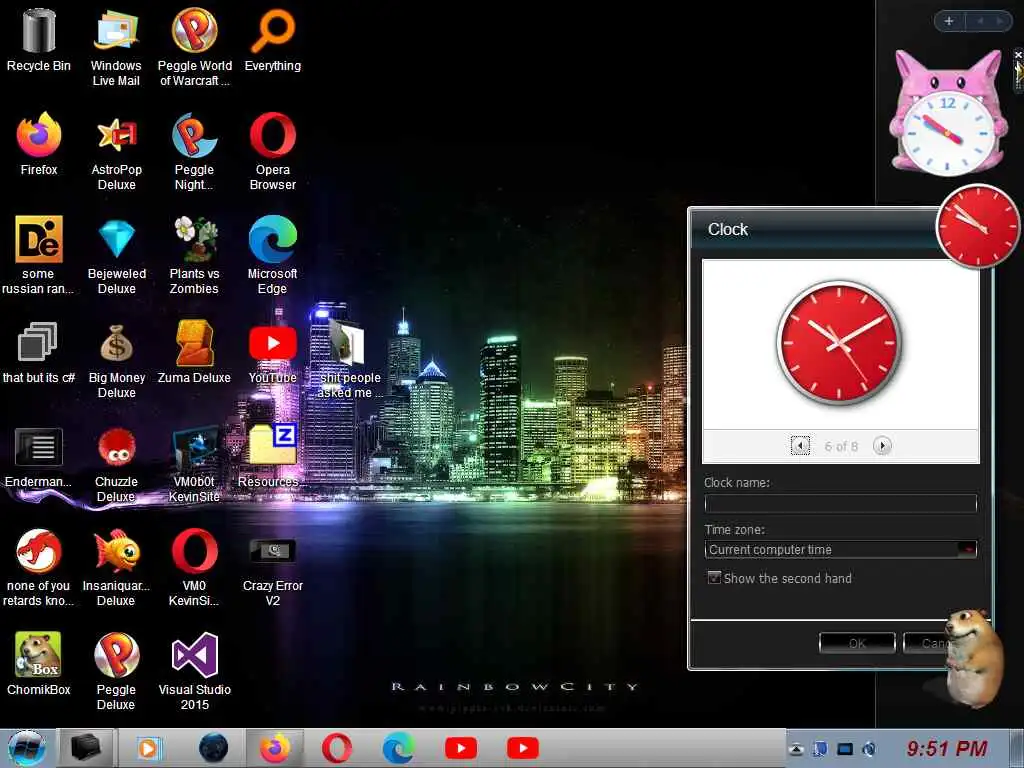Open Visual Studio 2015

pos(194,671)
